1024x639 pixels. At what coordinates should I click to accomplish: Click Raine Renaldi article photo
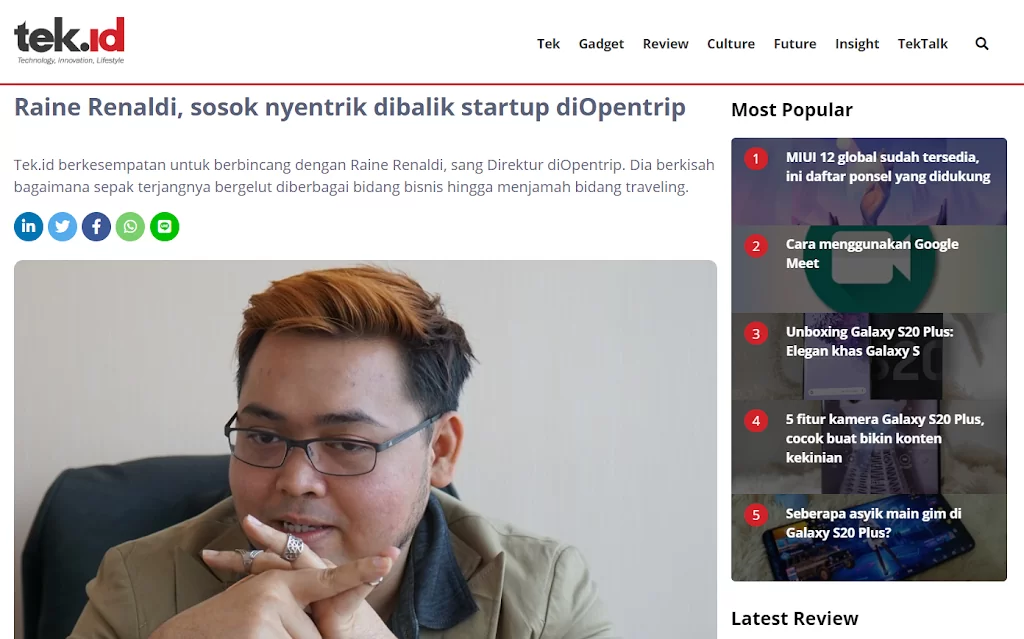tap(365, 450)
